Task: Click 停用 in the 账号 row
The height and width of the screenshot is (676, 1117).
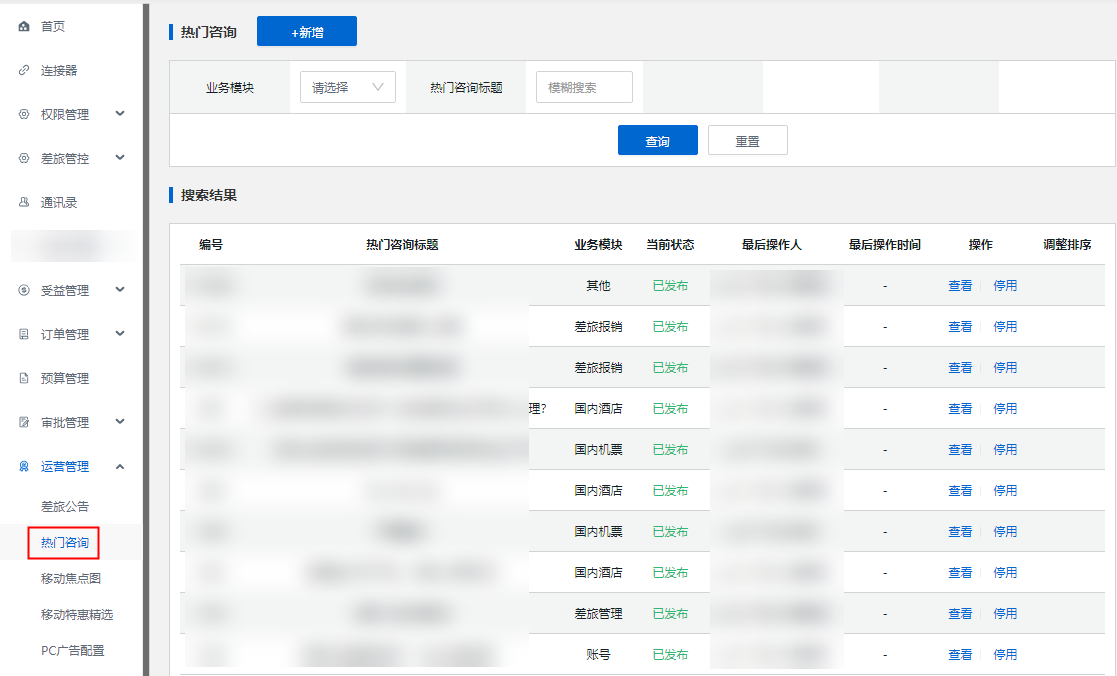Action: tap(1005, 655)
